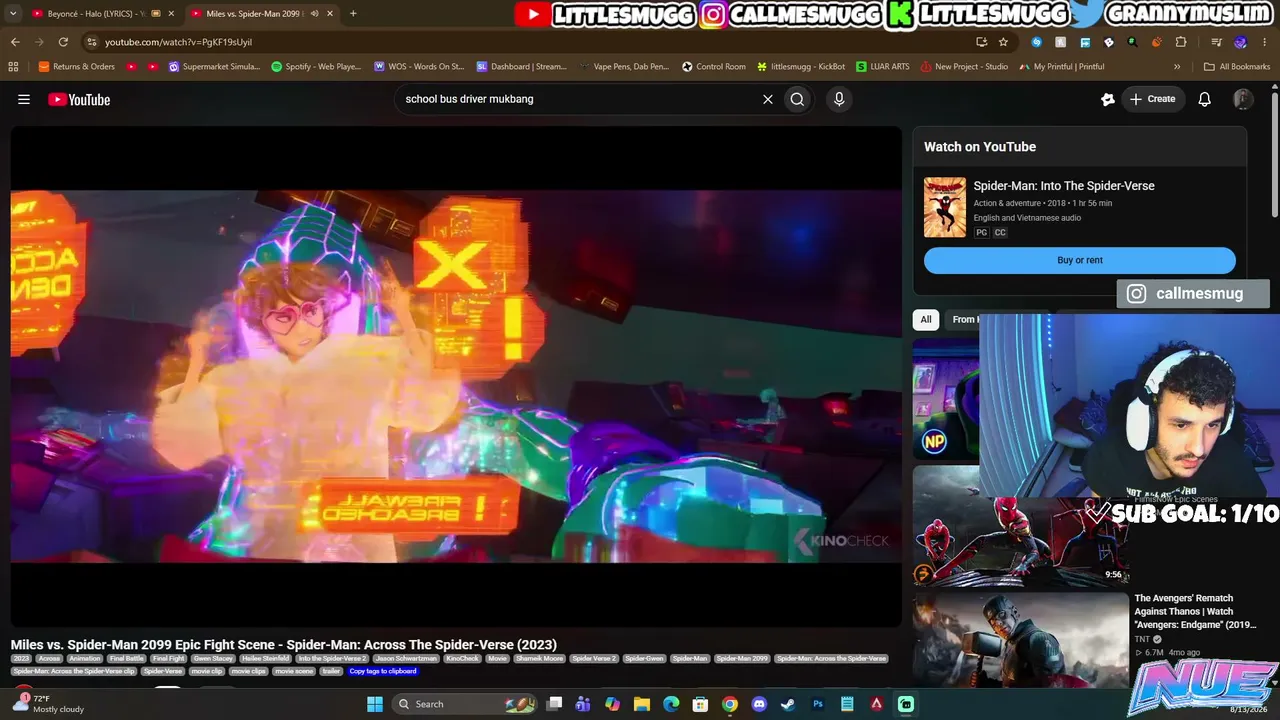Open the Windows Start menu
The height and width of the screenshot is (720, 1280).
375,704
